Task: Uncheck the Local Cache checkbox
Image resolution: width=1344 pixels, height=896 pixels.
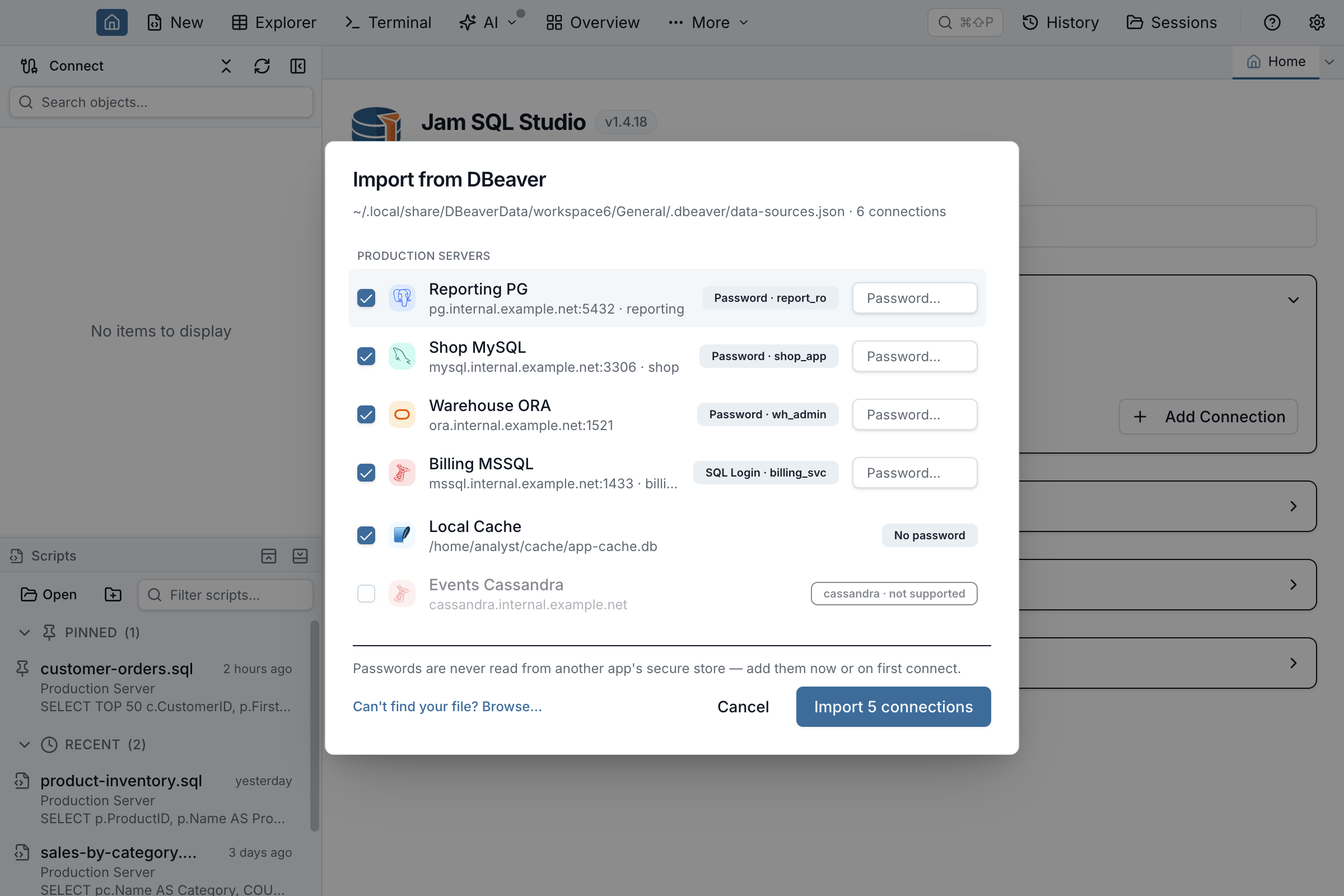Action: 366,535
